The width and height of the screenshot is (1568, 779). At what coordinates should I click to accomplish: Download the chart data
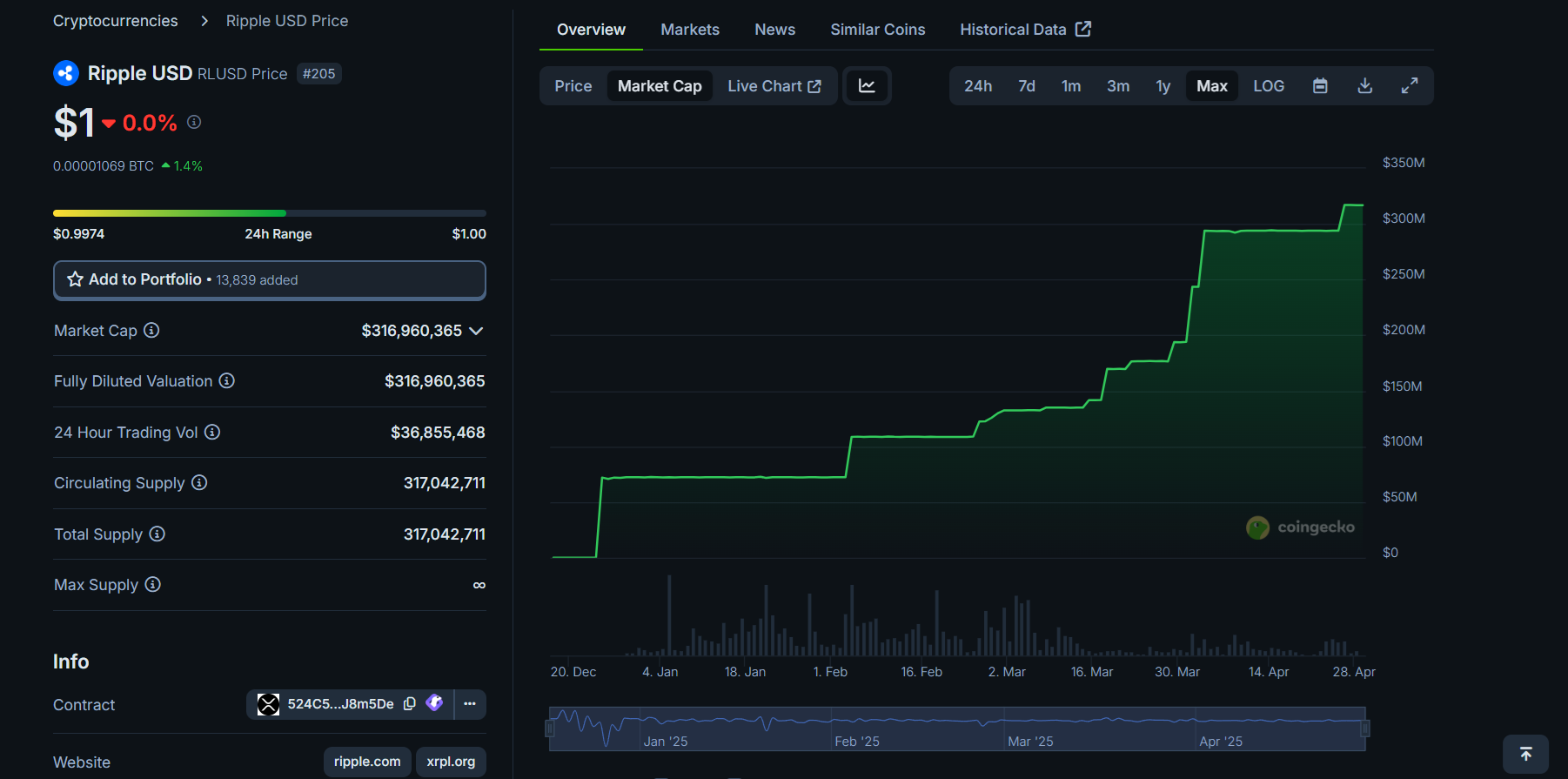1365,85
